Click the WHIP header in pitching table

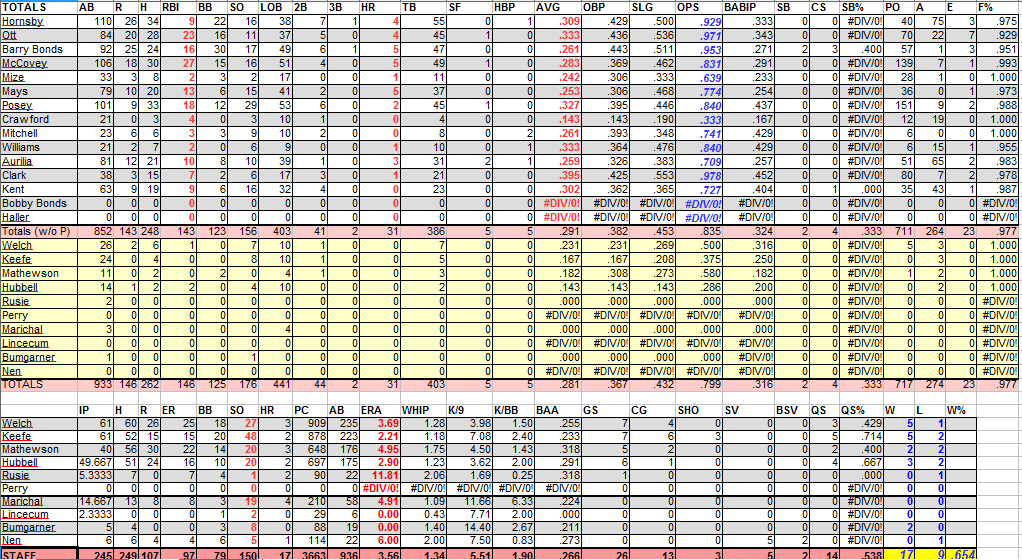click(x=425, y=410)
